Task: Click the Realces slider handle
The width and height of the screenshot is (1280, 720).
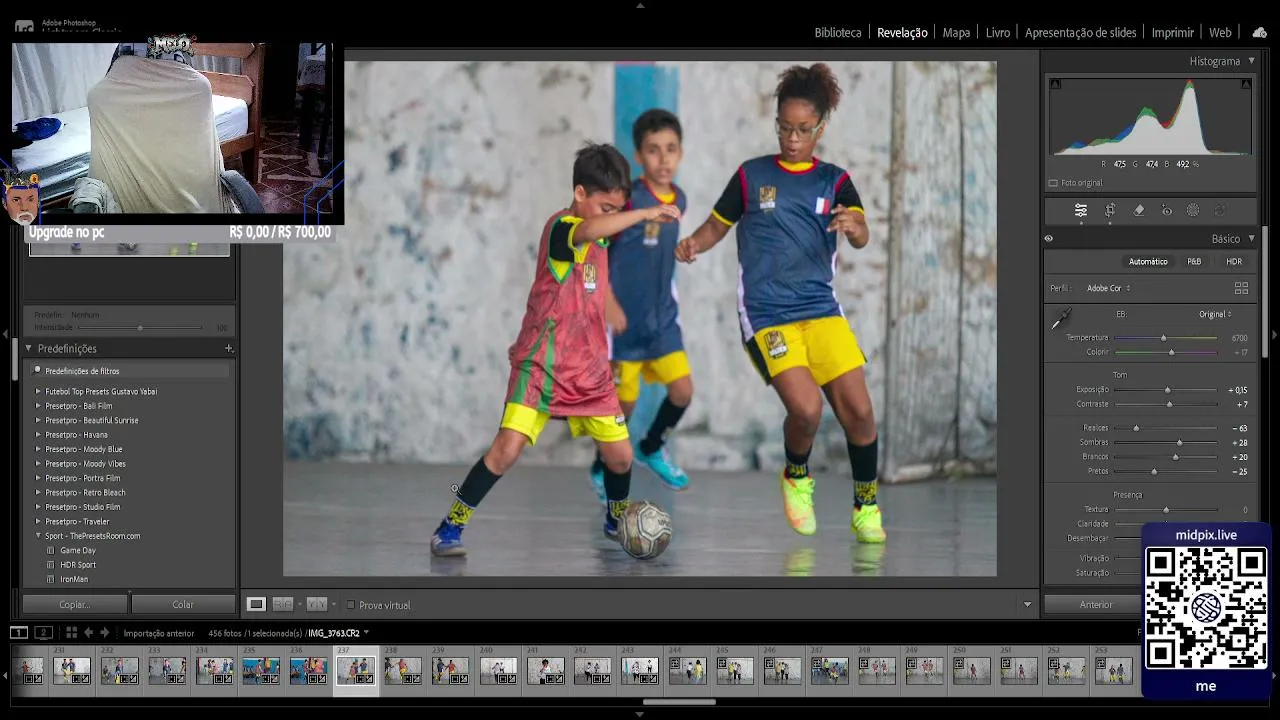Action: tap(1136, 428)
